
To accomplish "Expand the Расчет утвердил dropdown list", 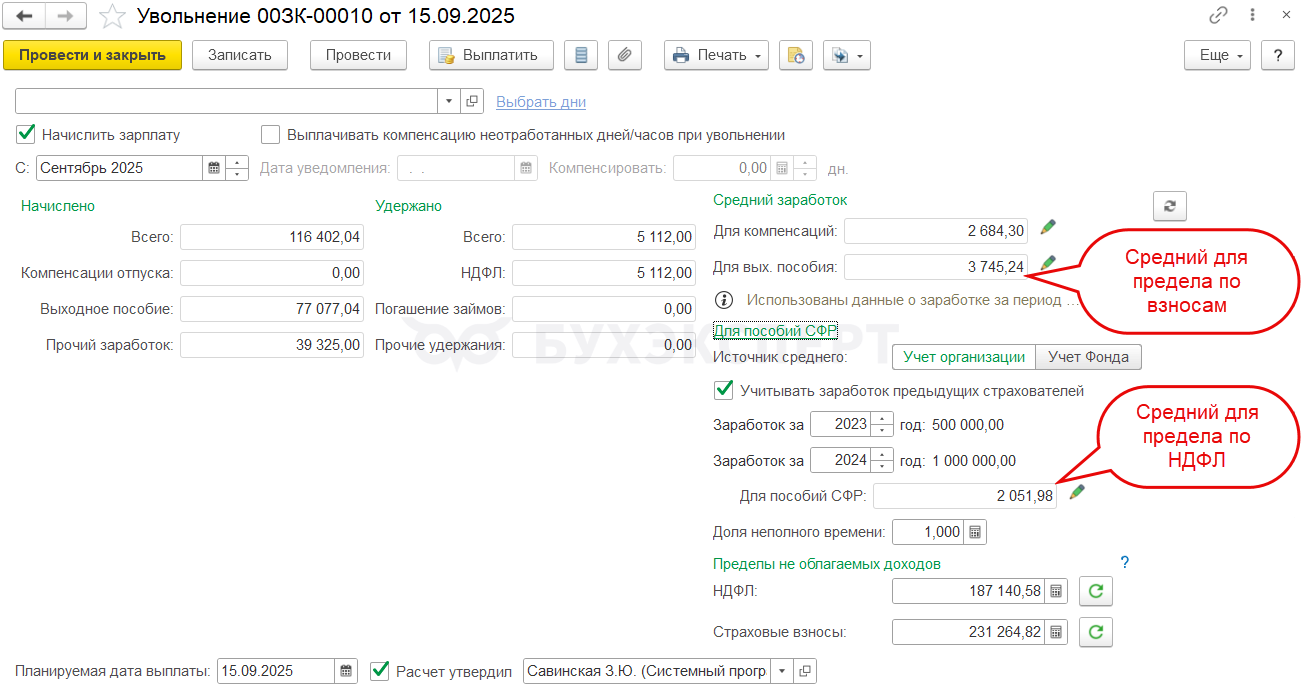I will [781, 671].
